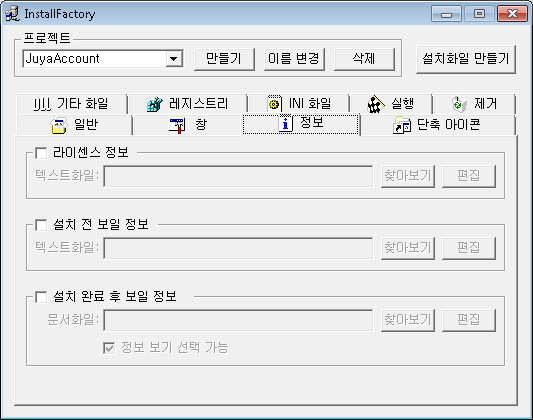Click the 제거 recycle icon

click(x=459, y=104)
